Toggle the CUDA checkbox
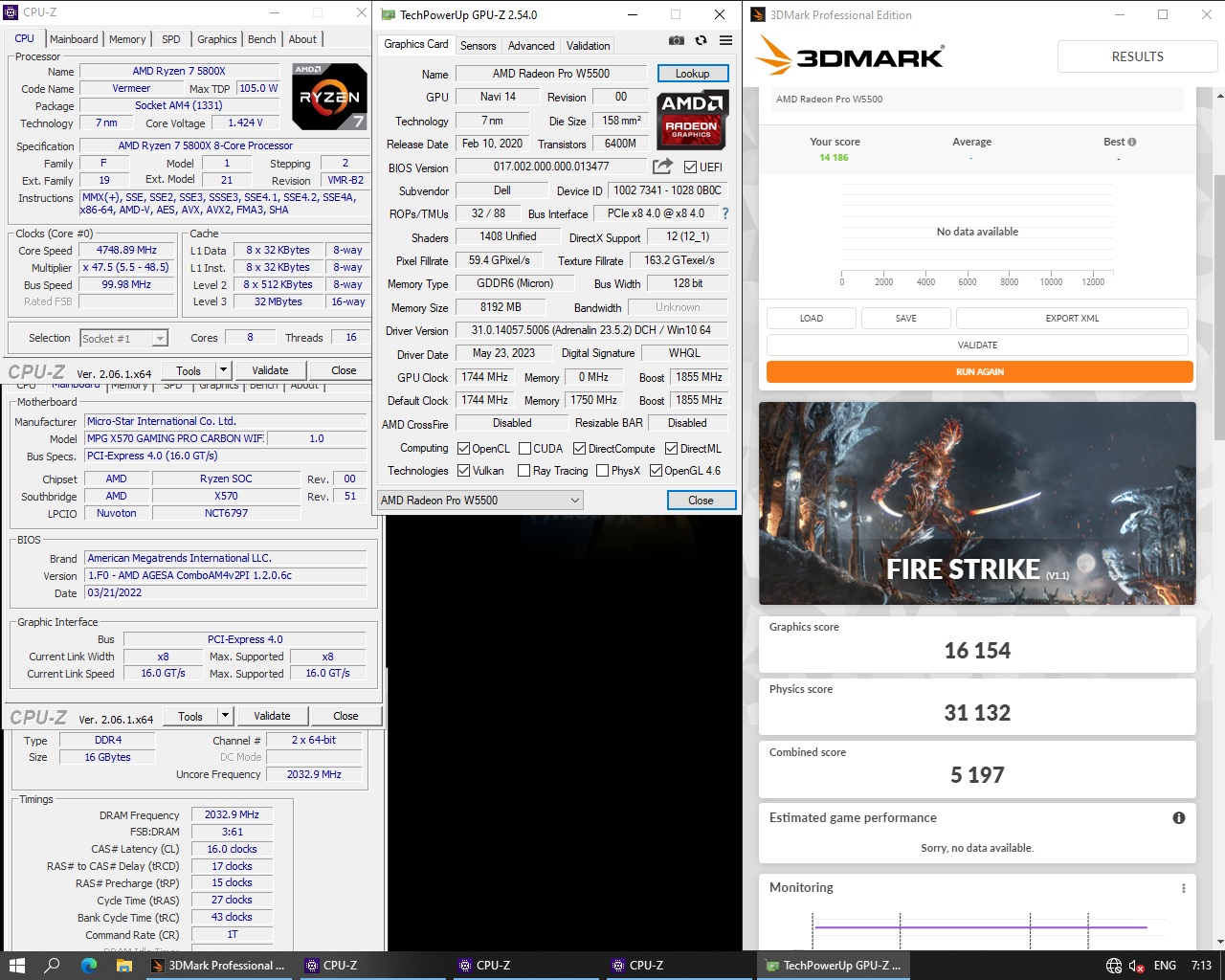This screenshot has width=1225, height=980. (x=524, y=448)
